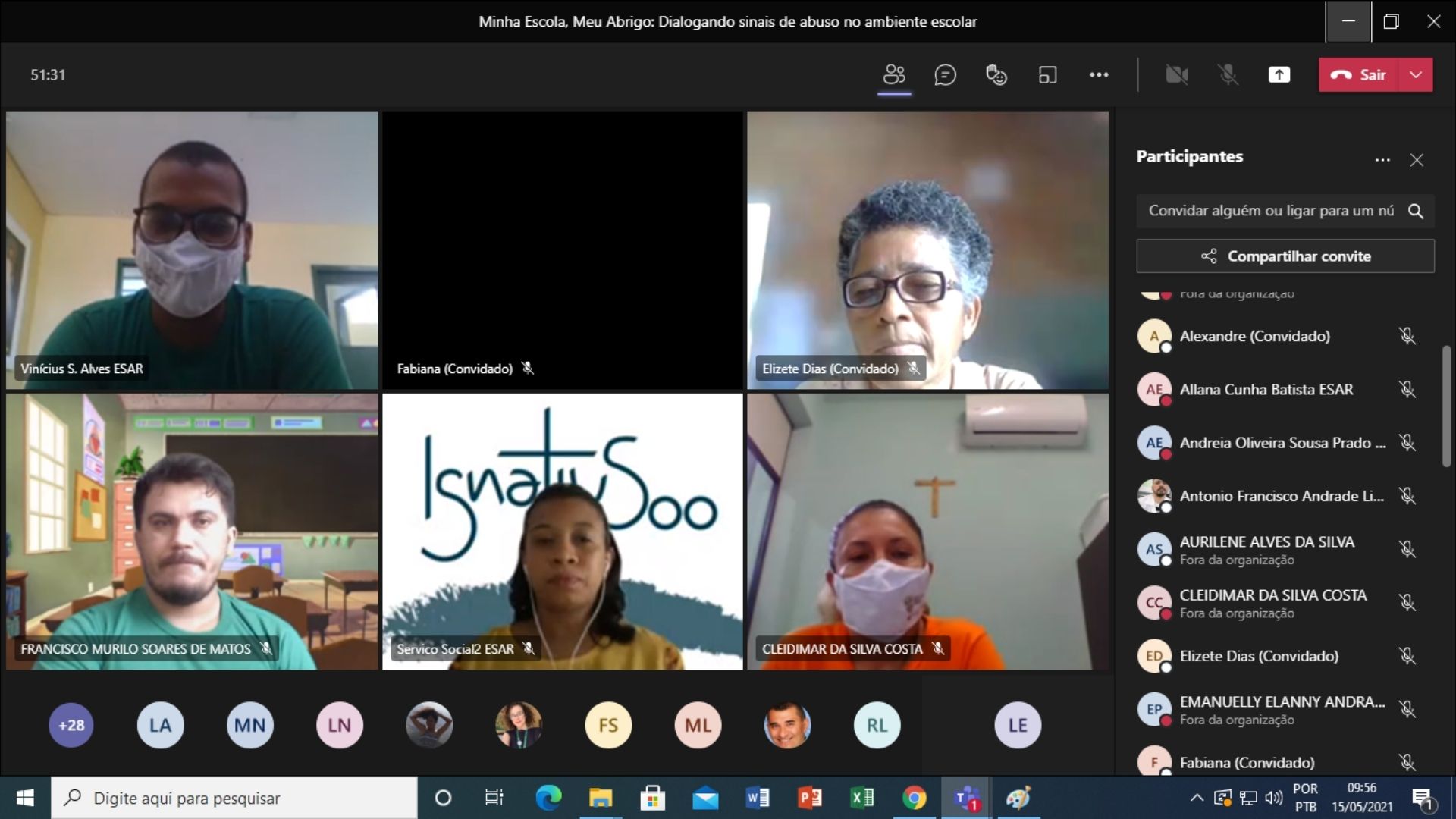Click the search magnifier in the invite field
The height and width of the screenshot is (819, 1456).
coord(1416,211)
